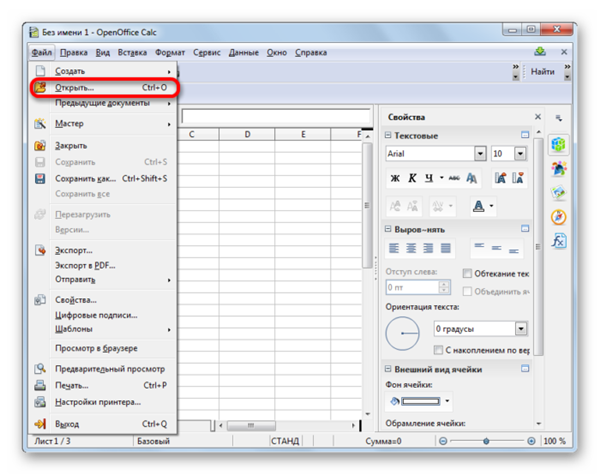This screenshot has height=475, width=600.
Task: Click the Exit (Выход) arrow icon
Action: (40, 424)
